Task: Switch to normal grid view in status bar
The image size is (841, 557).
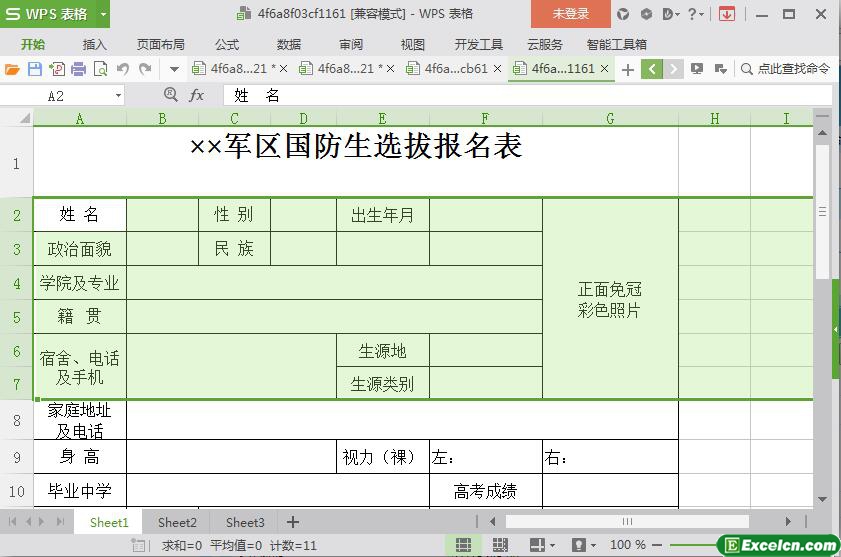Action: coord(464,545)
